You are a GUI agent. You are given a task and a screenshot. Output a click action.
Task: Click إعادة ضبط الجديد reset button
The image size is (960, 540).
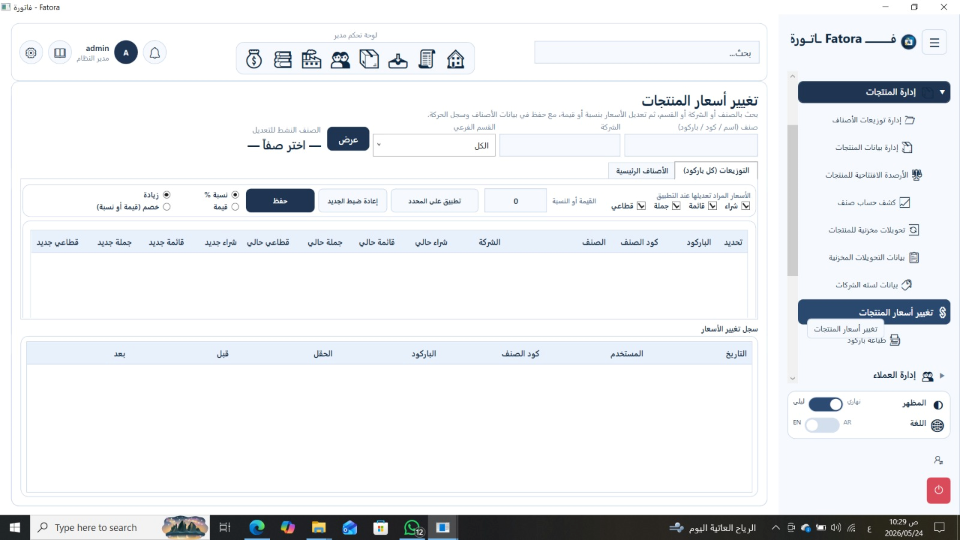pos(353,201)
